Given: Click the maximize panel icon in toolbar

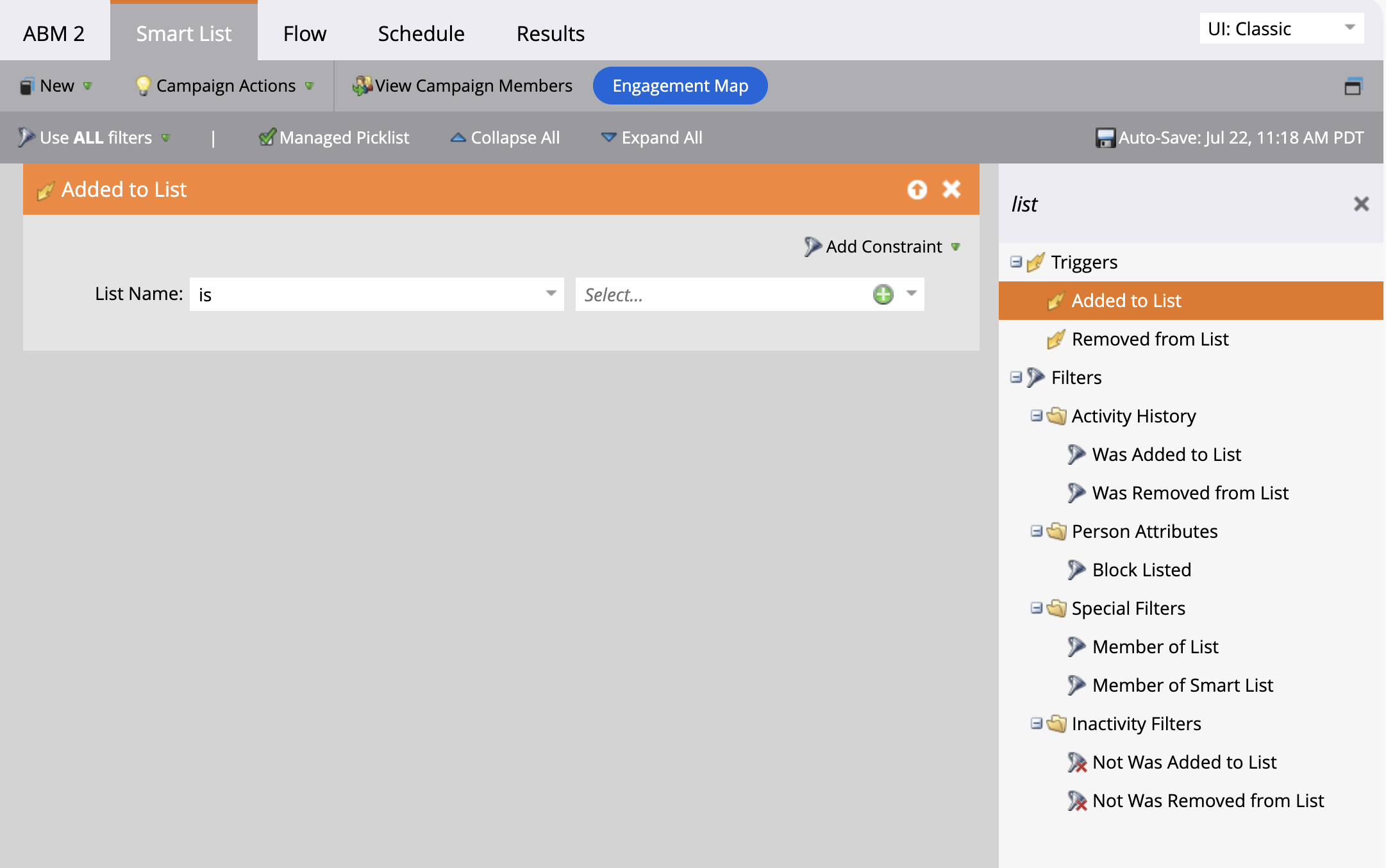Looking at the screenshot, I should (1353, 86).
